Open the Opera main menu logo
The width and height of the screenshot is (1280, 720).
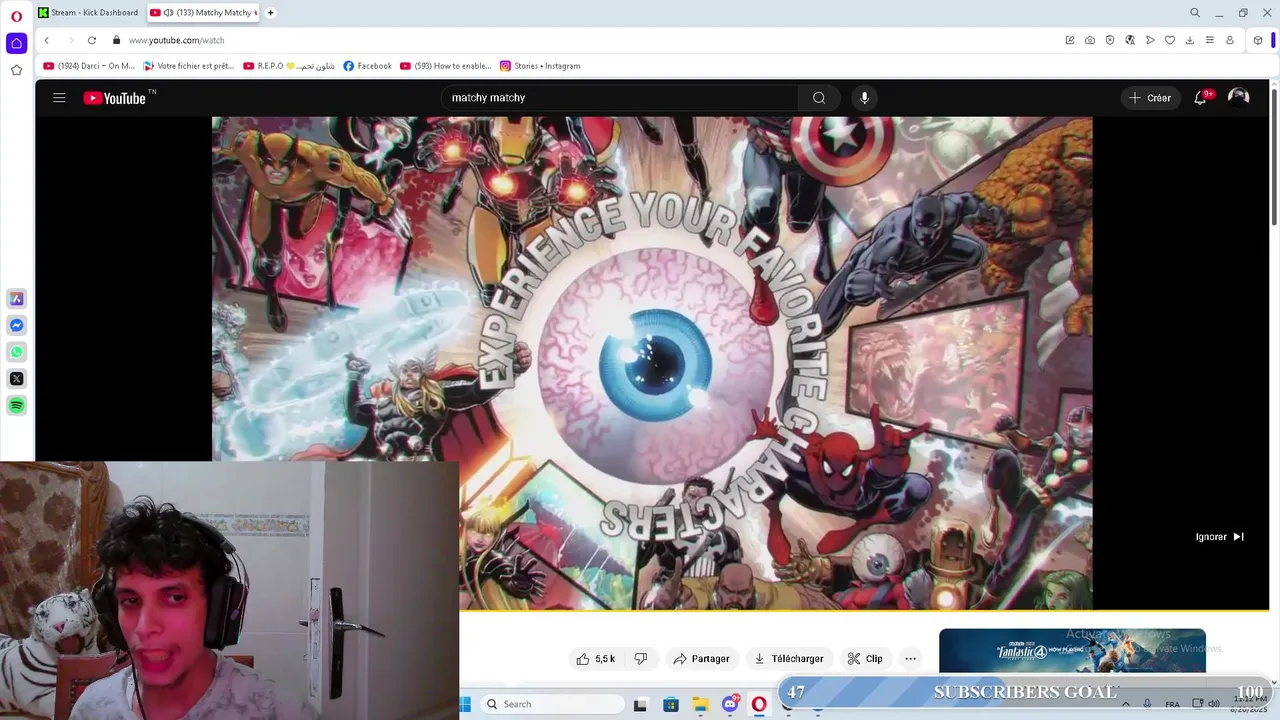[x=16, y=16]
